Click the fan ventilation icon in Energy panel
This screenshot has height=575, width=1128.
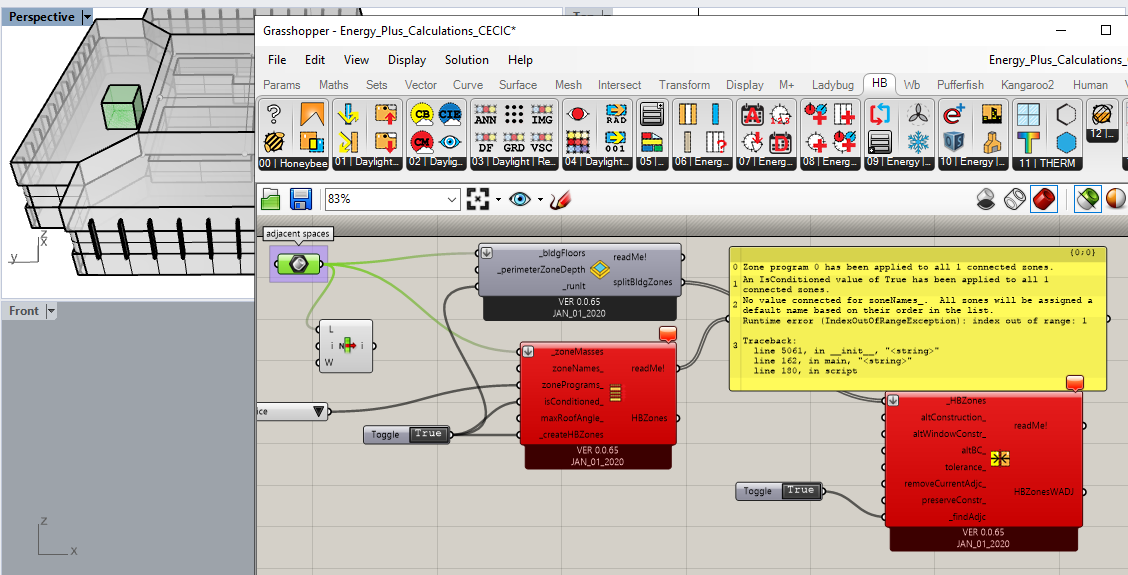point(918,114)
